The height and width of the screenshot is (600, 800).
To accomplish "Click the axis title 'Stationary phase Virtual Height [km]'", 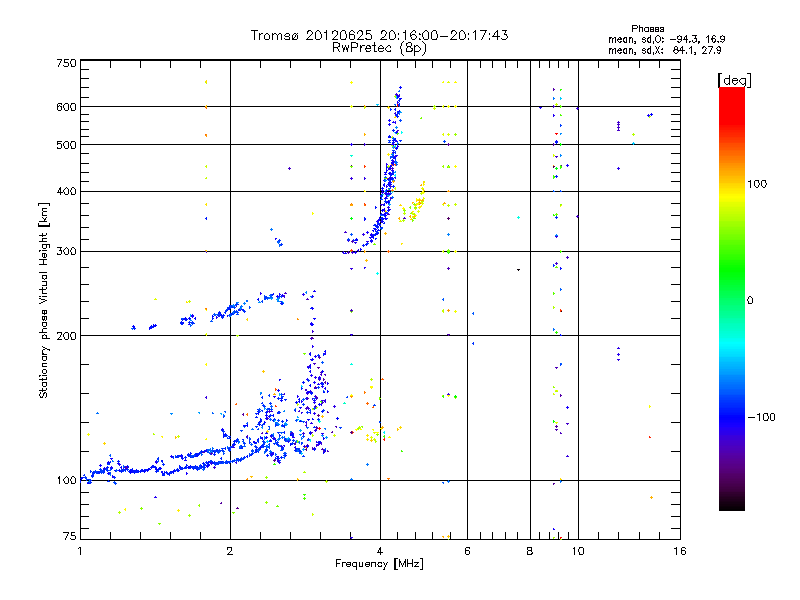I will coord(44,300).
